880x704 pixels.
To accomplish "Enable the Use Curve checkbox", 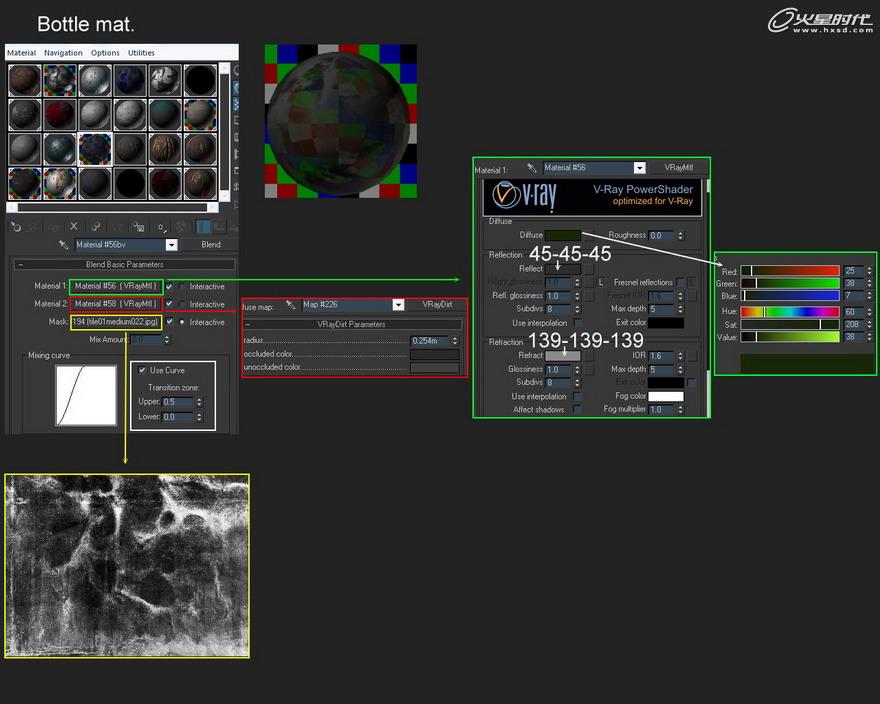I will [x=142, y=371].
